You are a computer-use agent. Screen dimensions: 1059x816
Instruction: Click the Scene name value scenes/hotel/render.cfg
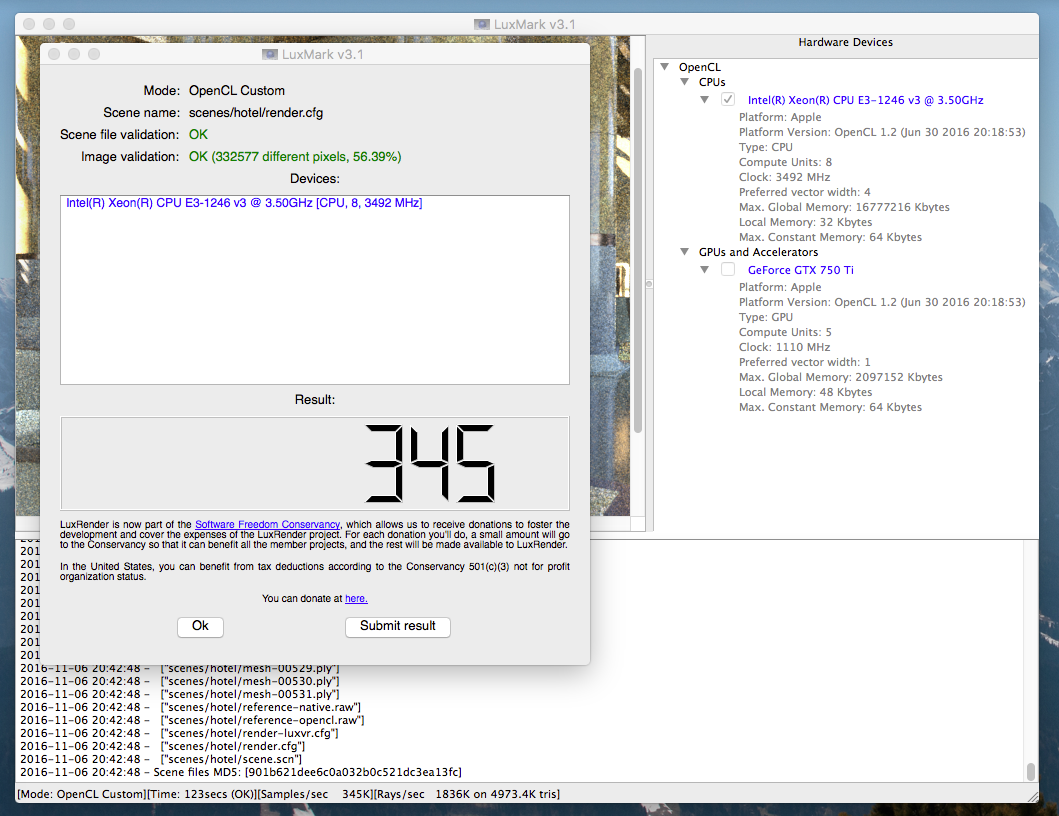pyautogui.click(x=256, y=113)
